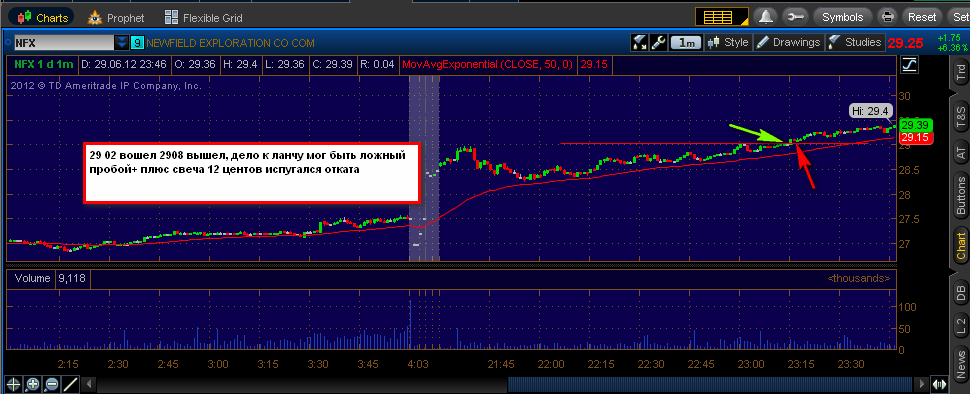Open the Style dropdown menu
The width and height of the screenshot is (970, 394).
[x=729, y=43]
